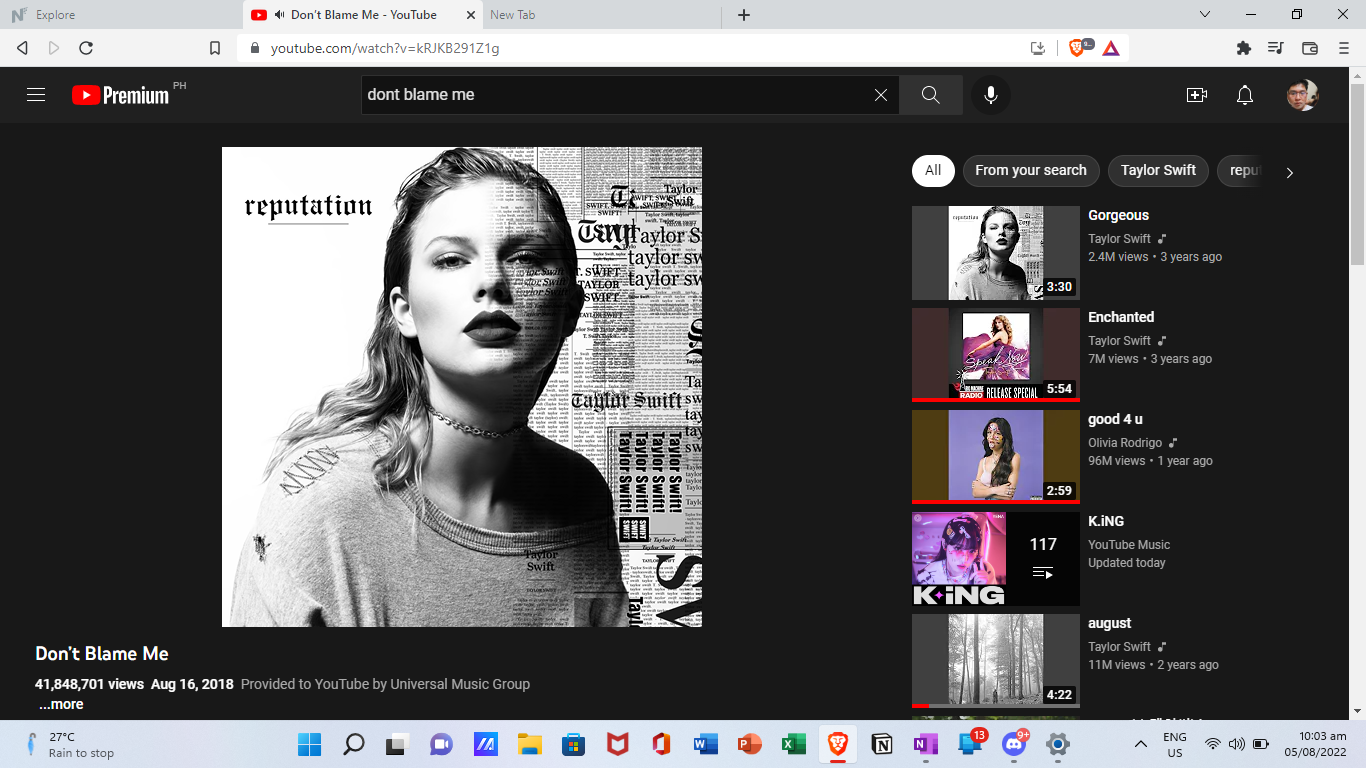Screen dimensions: 1366x768
Task: Mute the Don't Blame Me tab audio
Action: coord(280,15)
